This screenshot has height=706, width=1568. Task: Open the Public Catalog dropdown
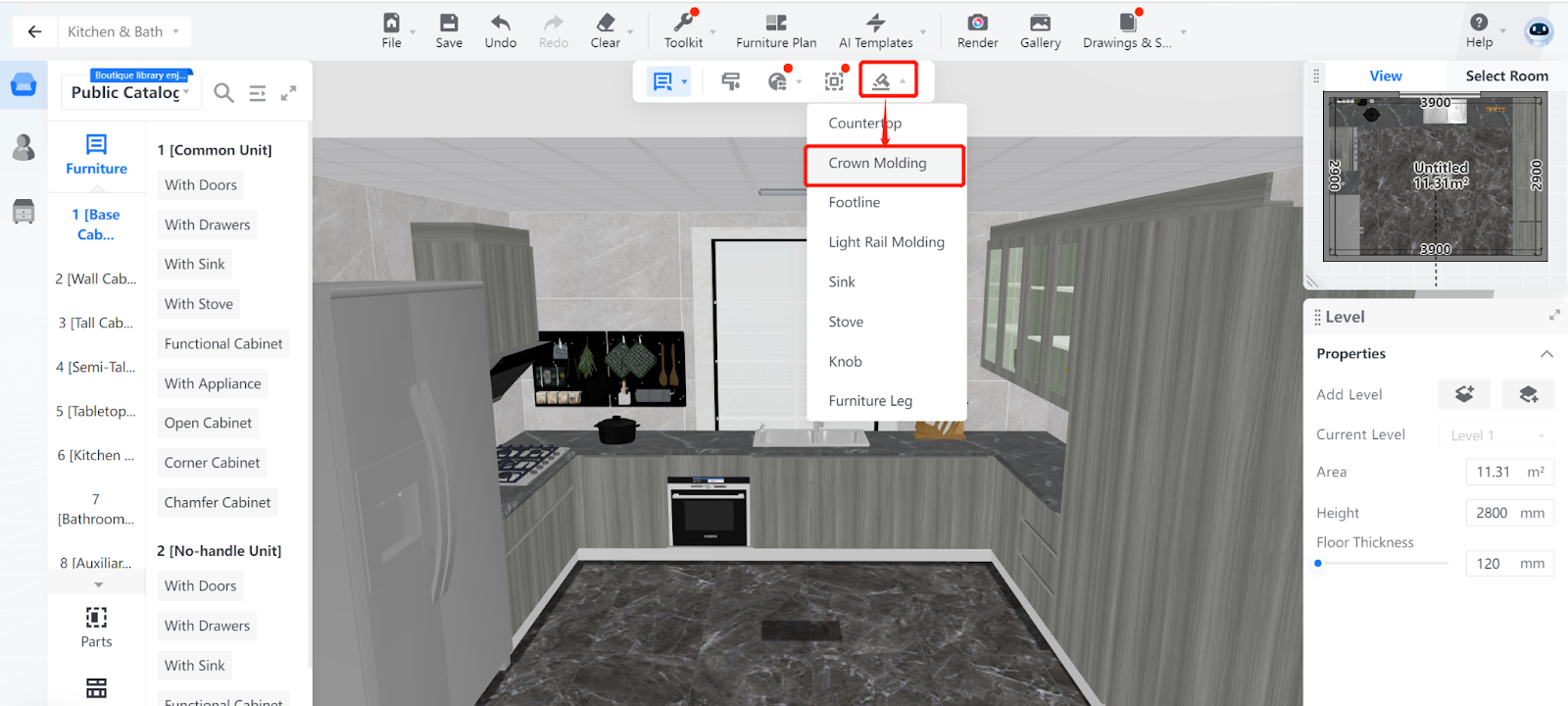(129, 93)
